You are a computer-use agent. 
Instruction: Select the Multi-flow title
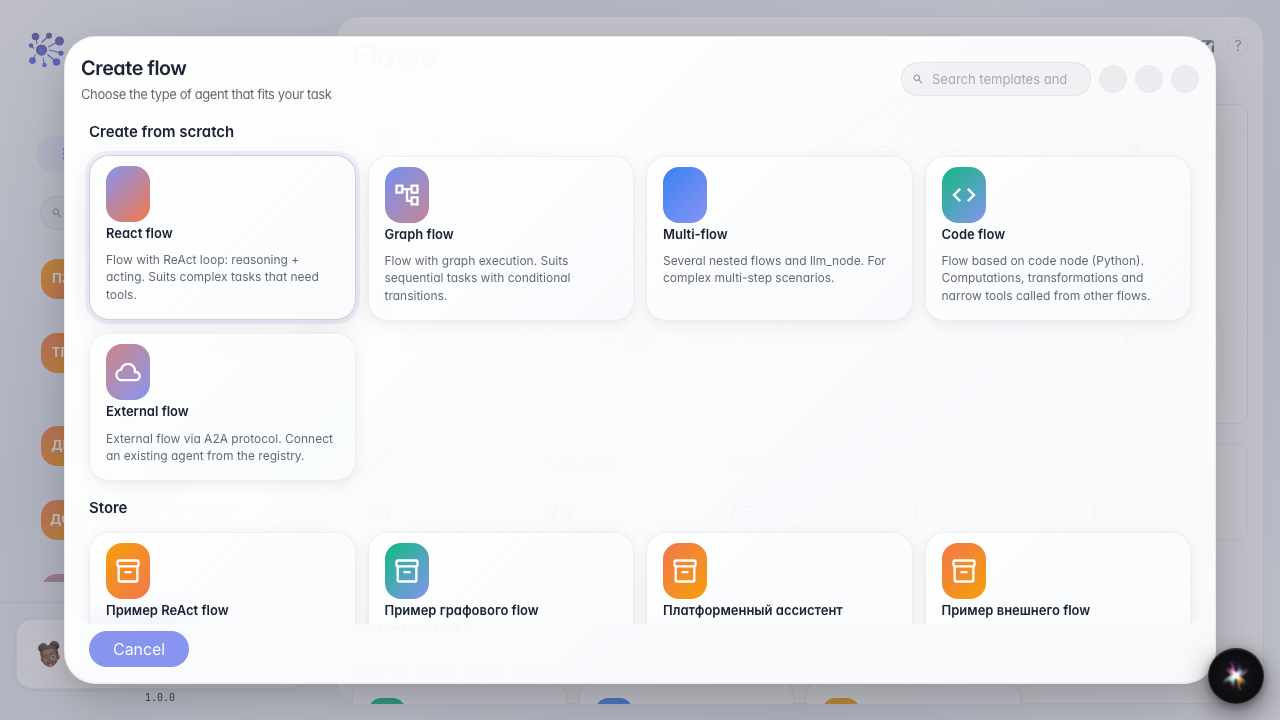point(695,234)
